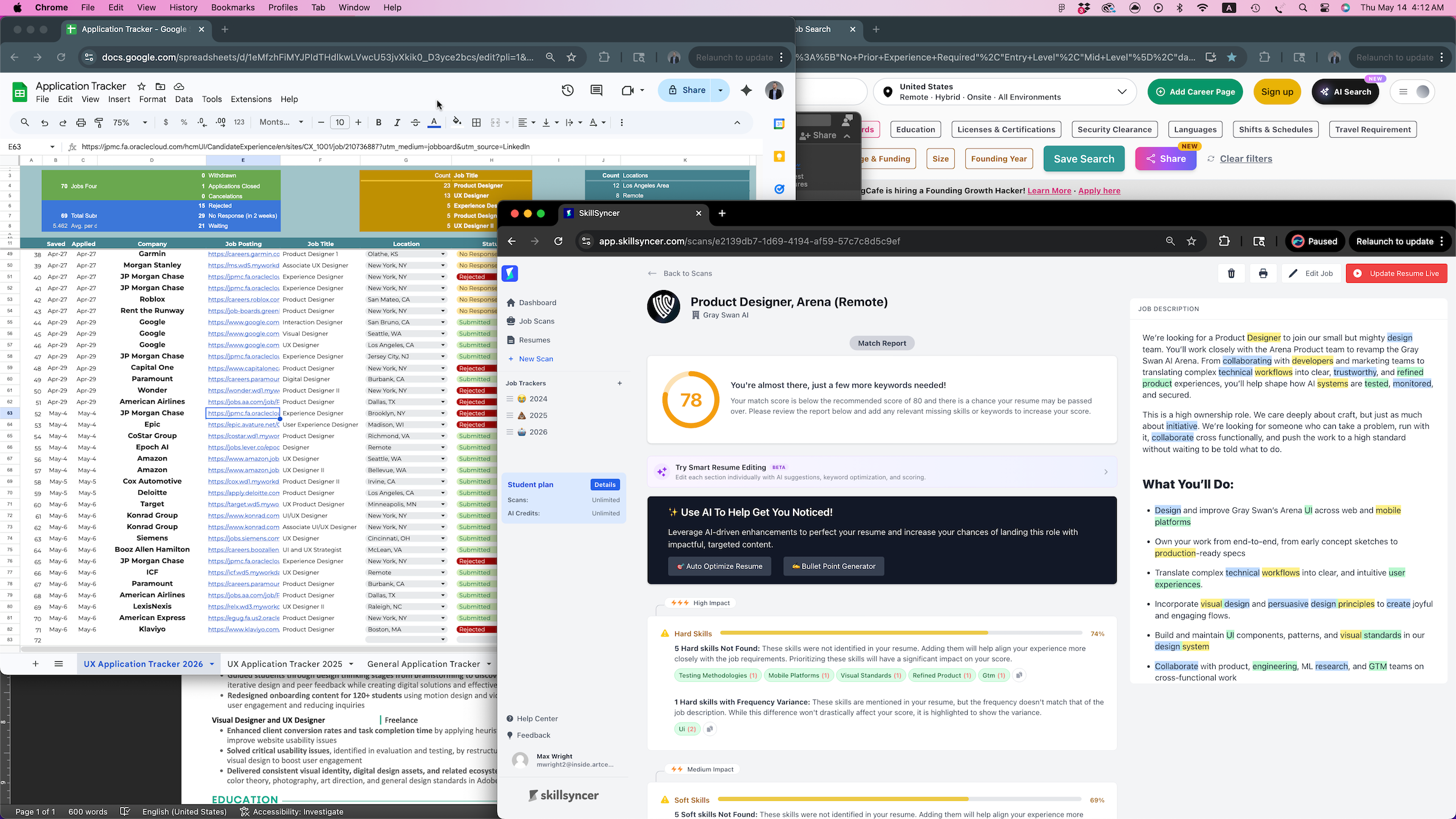Click the Dropbox icon in the macOS menu bar
This screenshot has height=819, width=1456.
(x=1084, y=8)
